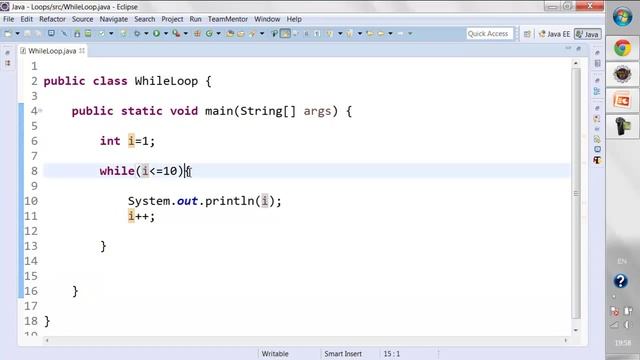Toggle the pressed Mark Occurrences toolbar button

pos(285,33)
